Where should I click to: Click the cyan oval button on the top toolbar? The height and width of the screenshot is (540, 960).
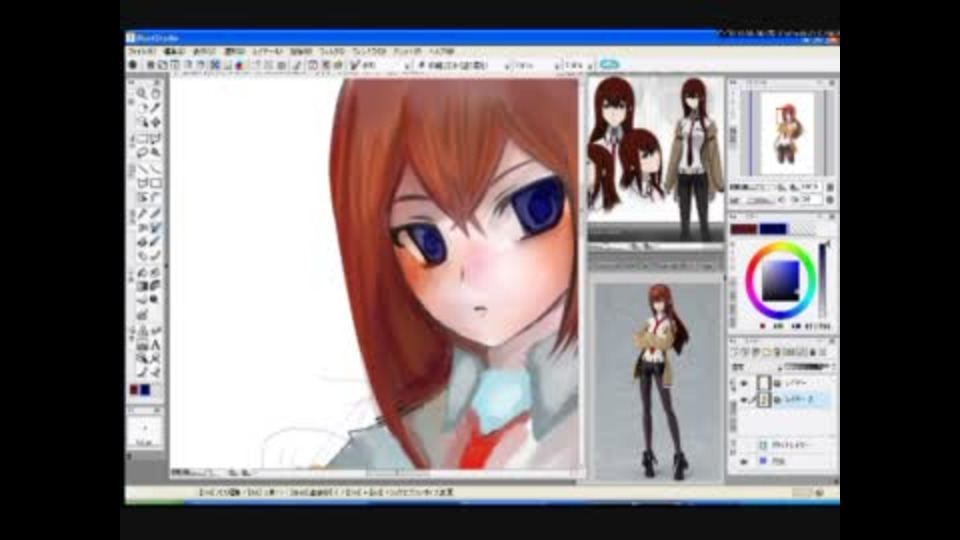point(609,64)
